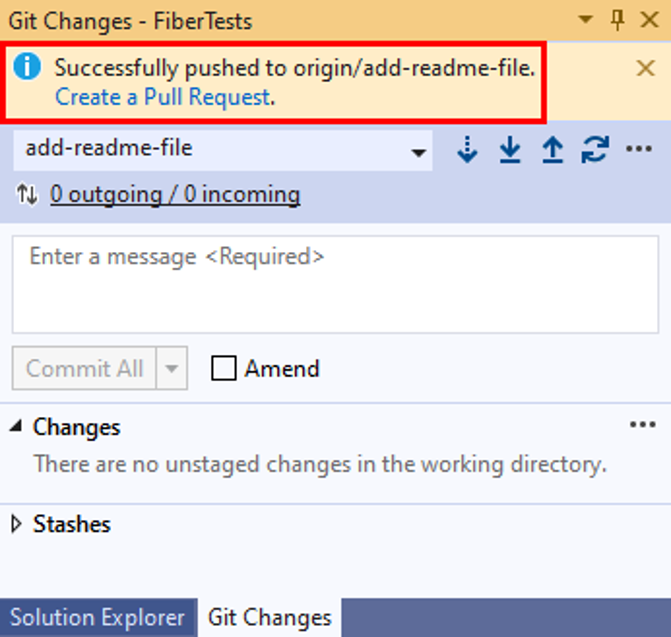The image size is (671, 637).
Task: Switch to the Solution Explorer tab
Action: (x=98, y=617)
